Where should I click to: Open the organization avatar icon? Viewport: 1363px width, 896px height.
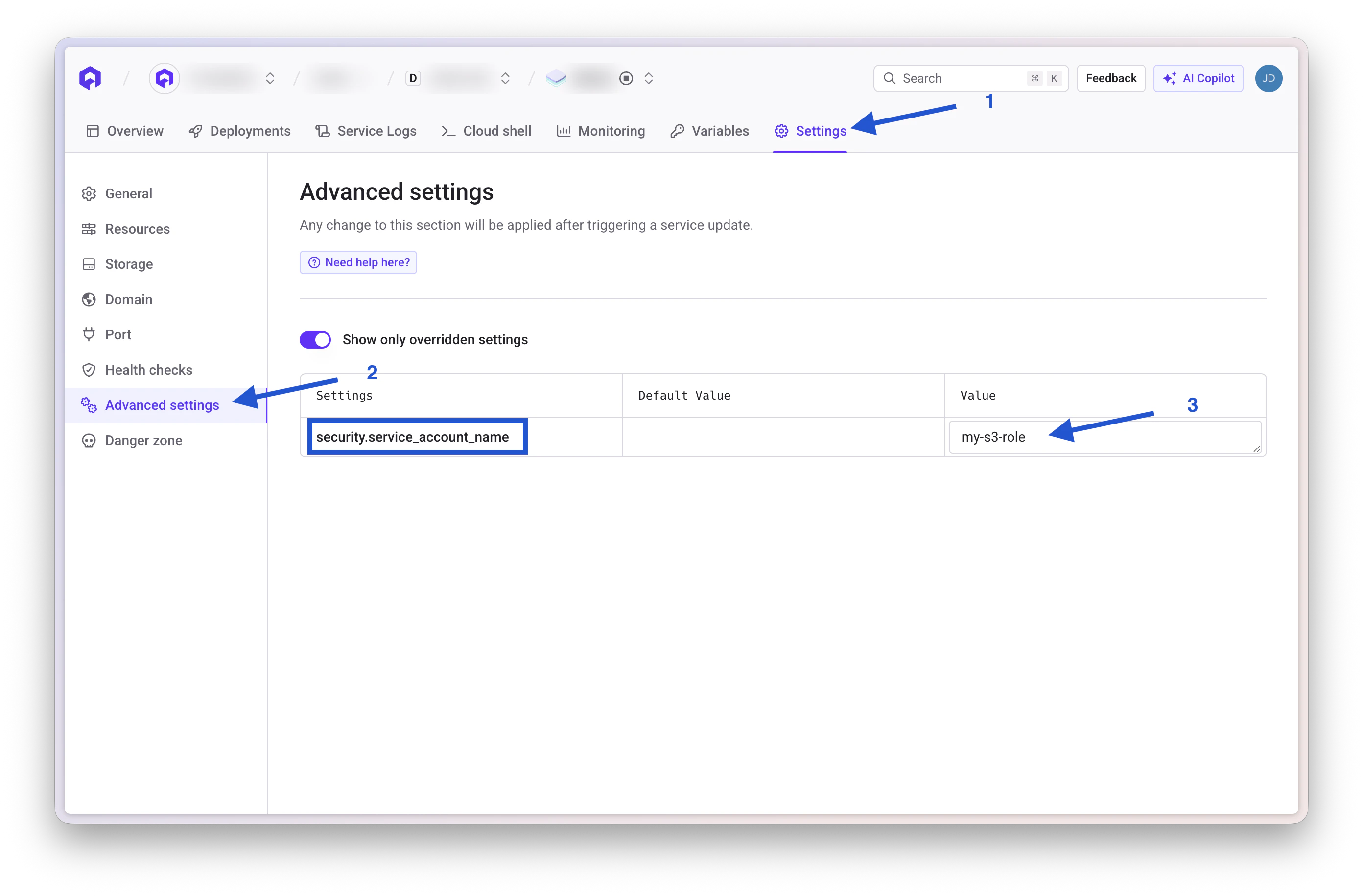point(164,78)
